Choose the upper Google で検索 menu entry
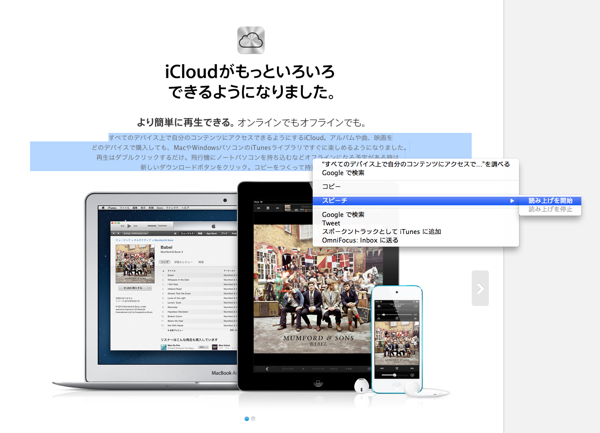 (x=416, y=173)
